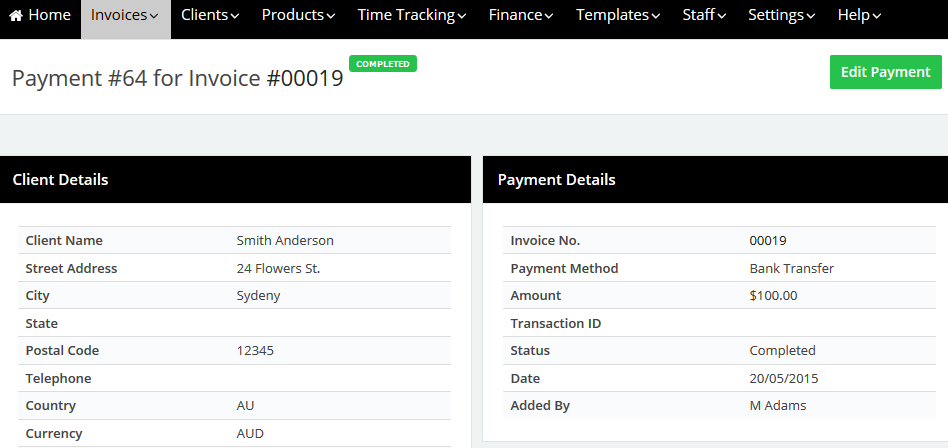Open the Templates menu
Screen dimensions: 948x448
click(618, 16)
